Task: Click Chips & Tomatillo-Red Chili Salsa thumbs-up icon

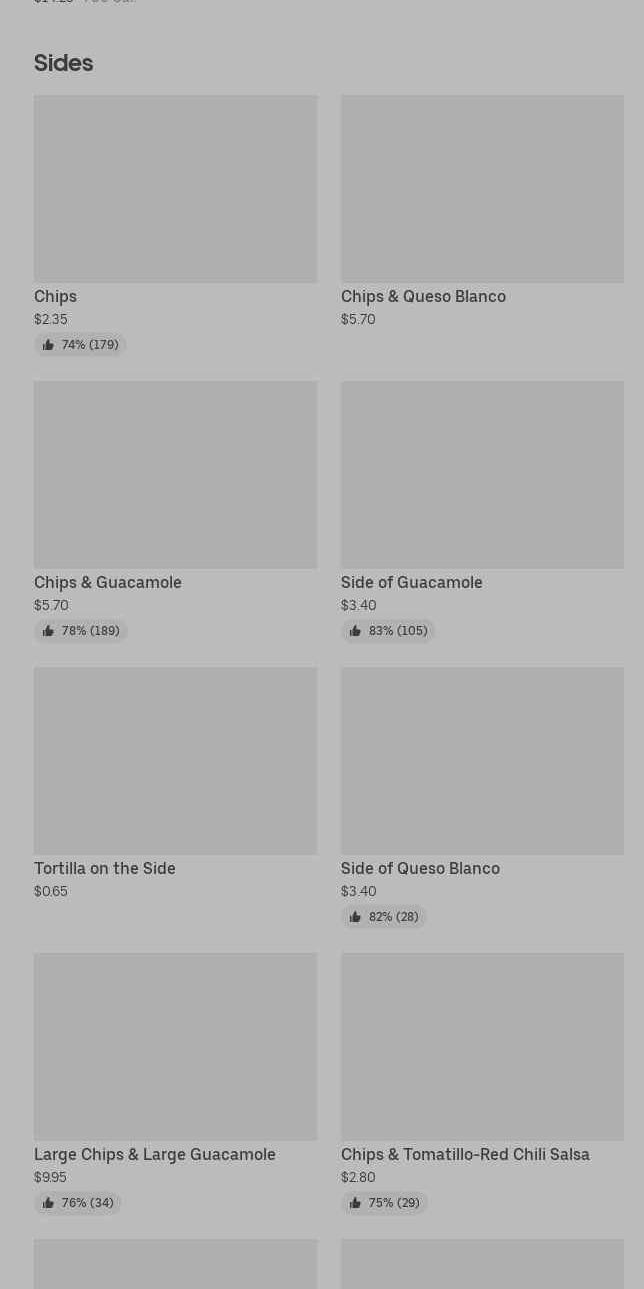Action: 355,1203
